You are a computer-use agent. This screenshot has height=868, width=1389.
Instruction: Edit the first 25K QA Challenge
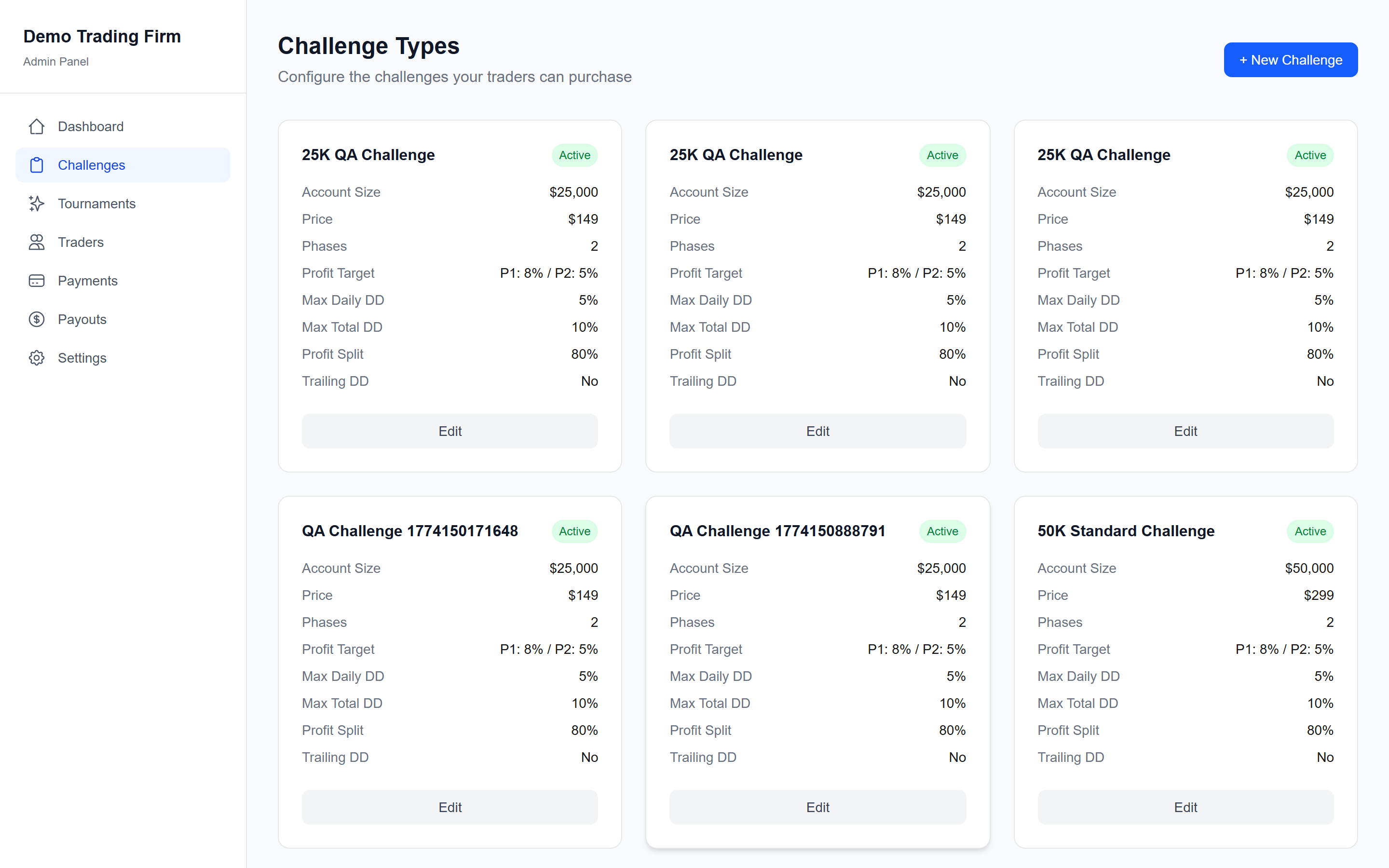(449, 431)
